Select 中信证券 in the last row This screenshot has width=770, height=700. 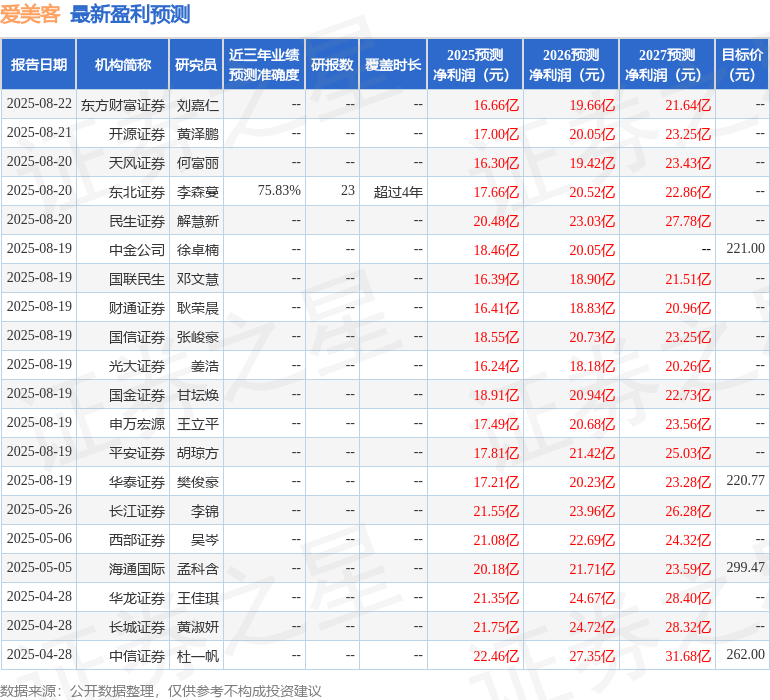tap(136, 655)
